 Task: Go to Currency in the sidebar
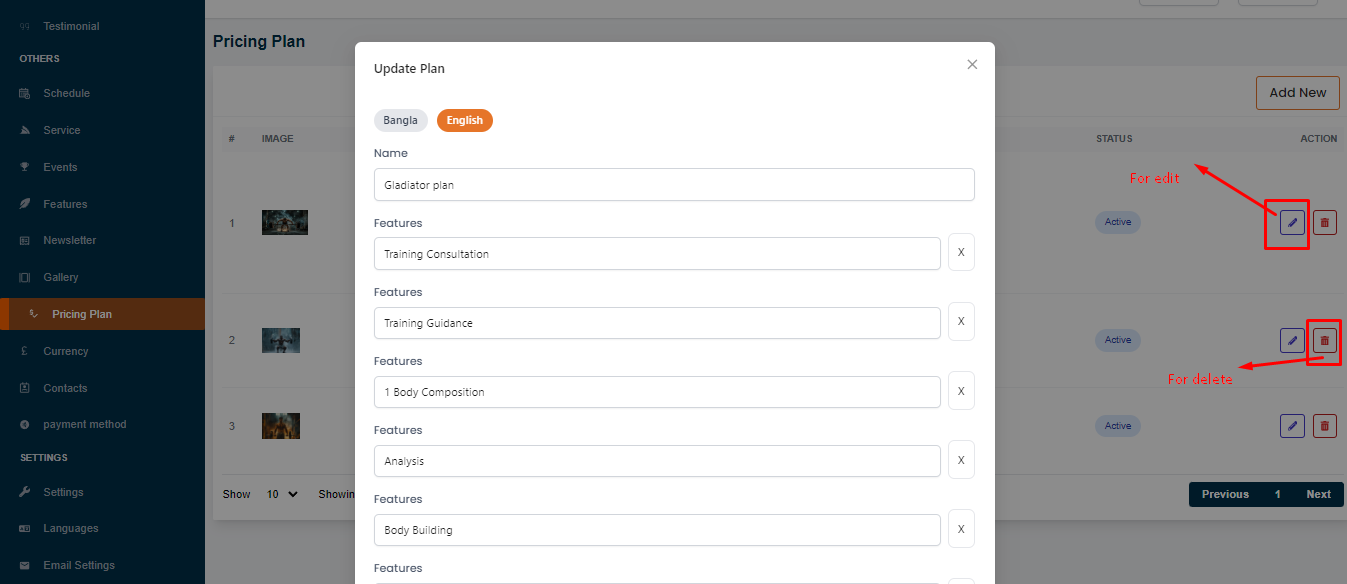click(65, 351)
